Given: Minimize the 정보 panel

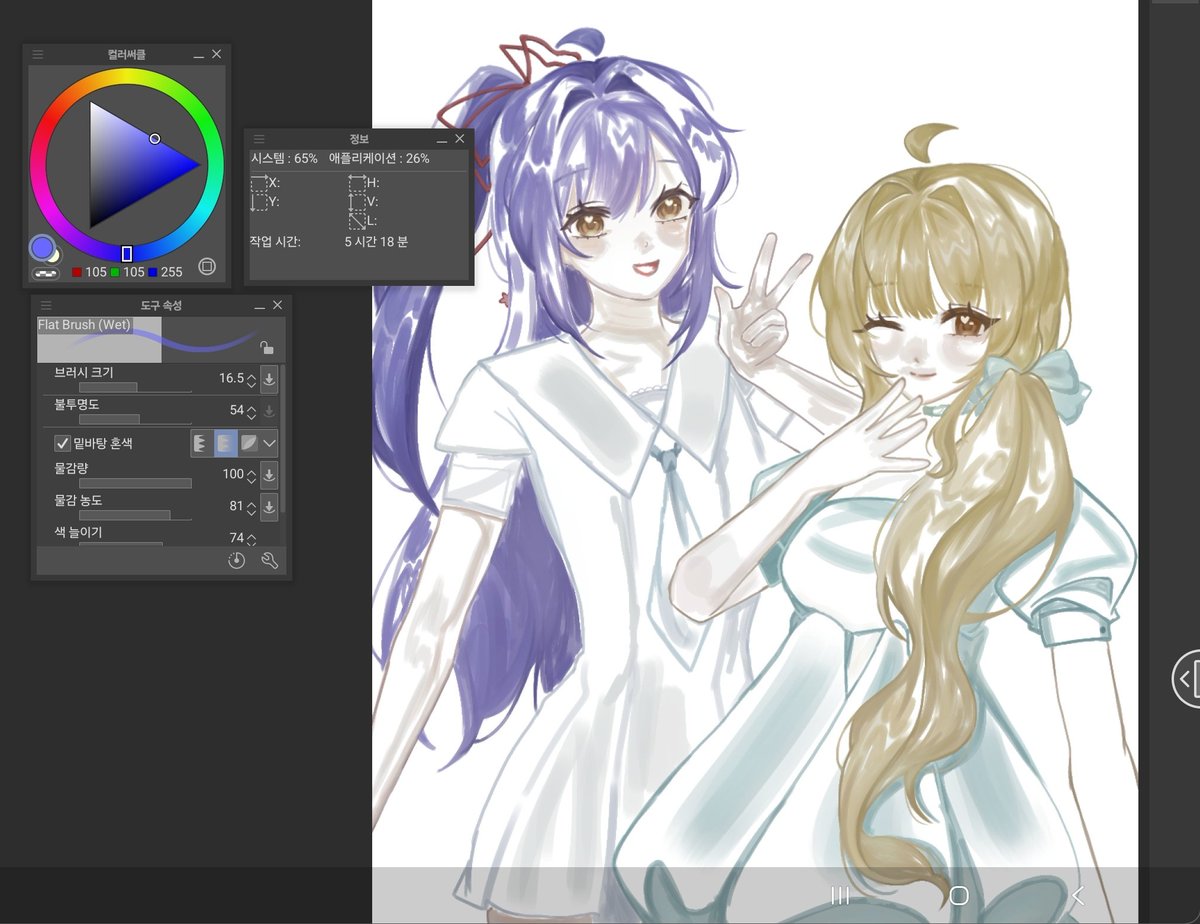Looking at the screenshot, I should tap(442, 140).
